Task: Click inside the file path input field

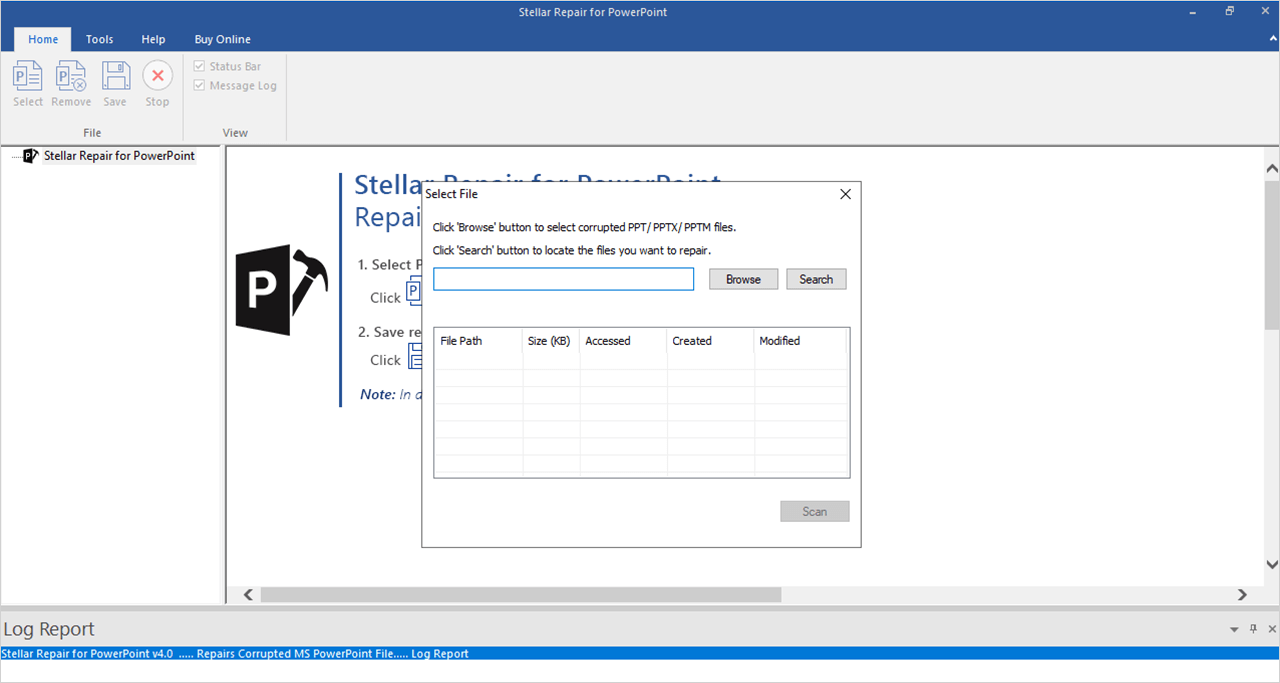Action: click(x=563, y=279)
